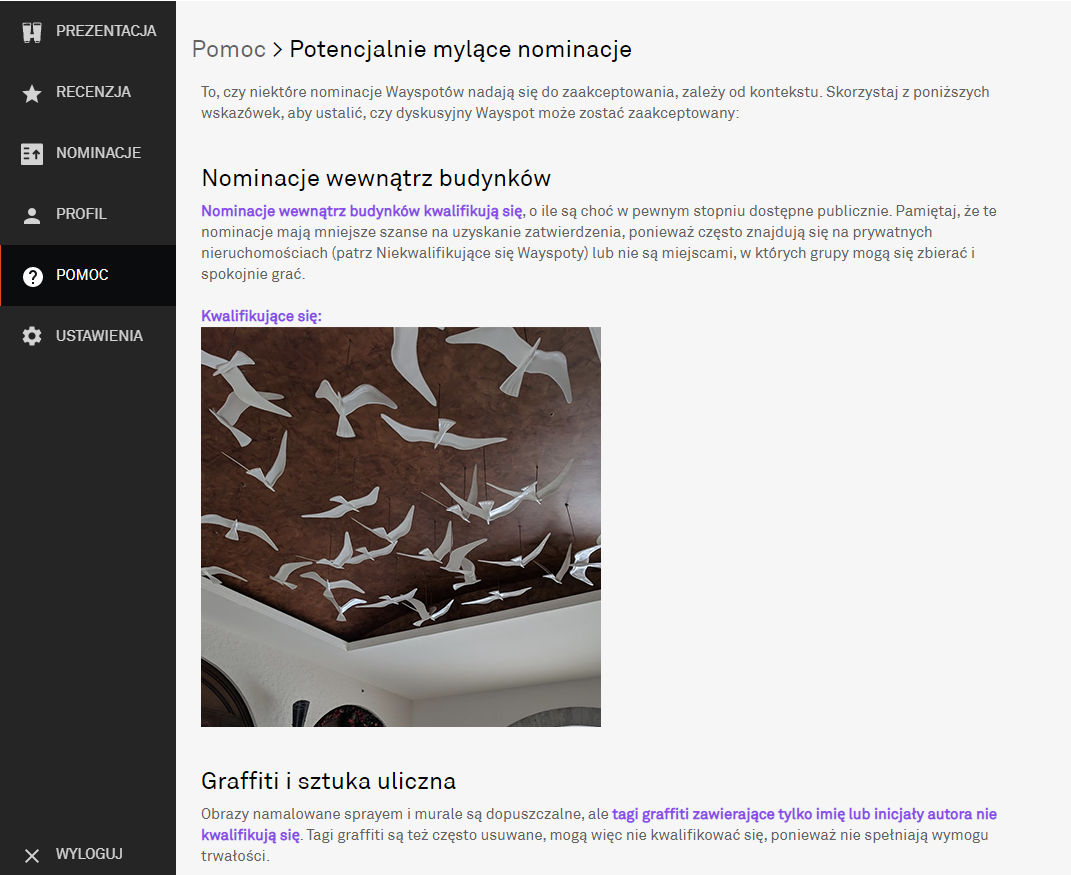This screenshot has height=875, width=1071.
Task: Click the Recenzja star icon
Action: 30,91
